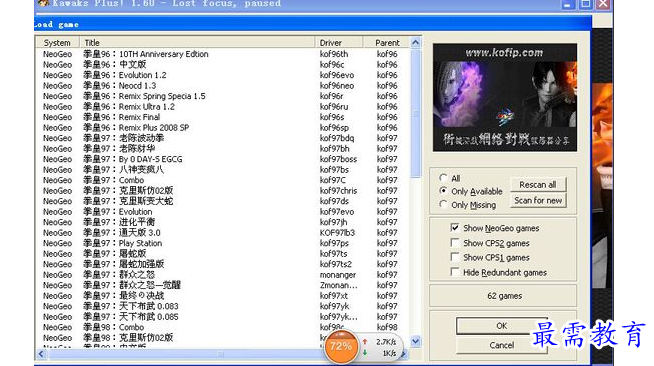Minimize the Kawaks Plus window
Screen dimensions: 654x366
[x=567, y=4]
